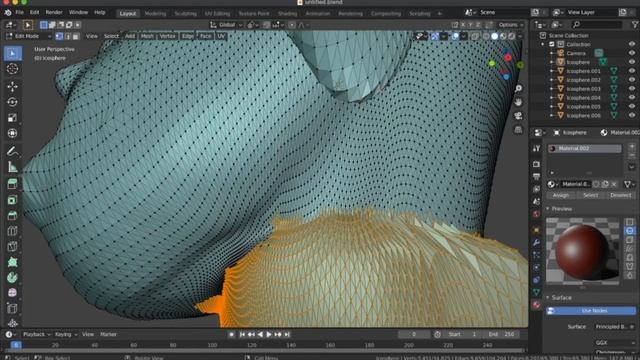Open Modifier wrench properties tab
Image resolution: width=640 pixels, height=360 pixels.
(x=536, y=242)
